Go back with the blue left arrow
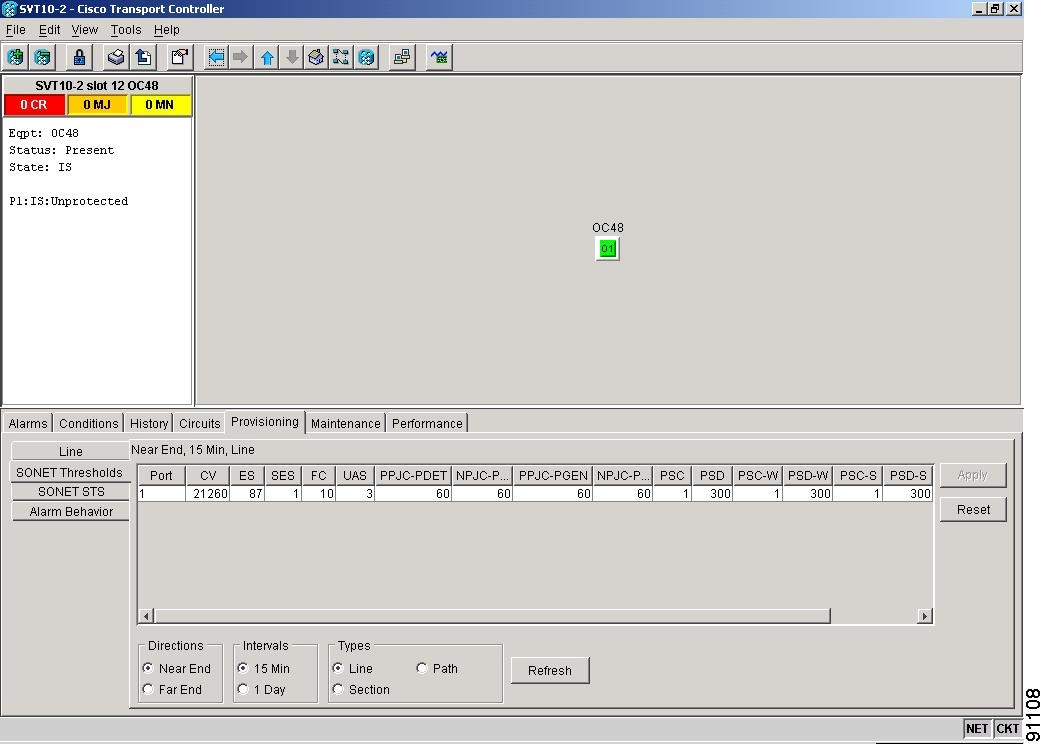 tap(216, 57)
